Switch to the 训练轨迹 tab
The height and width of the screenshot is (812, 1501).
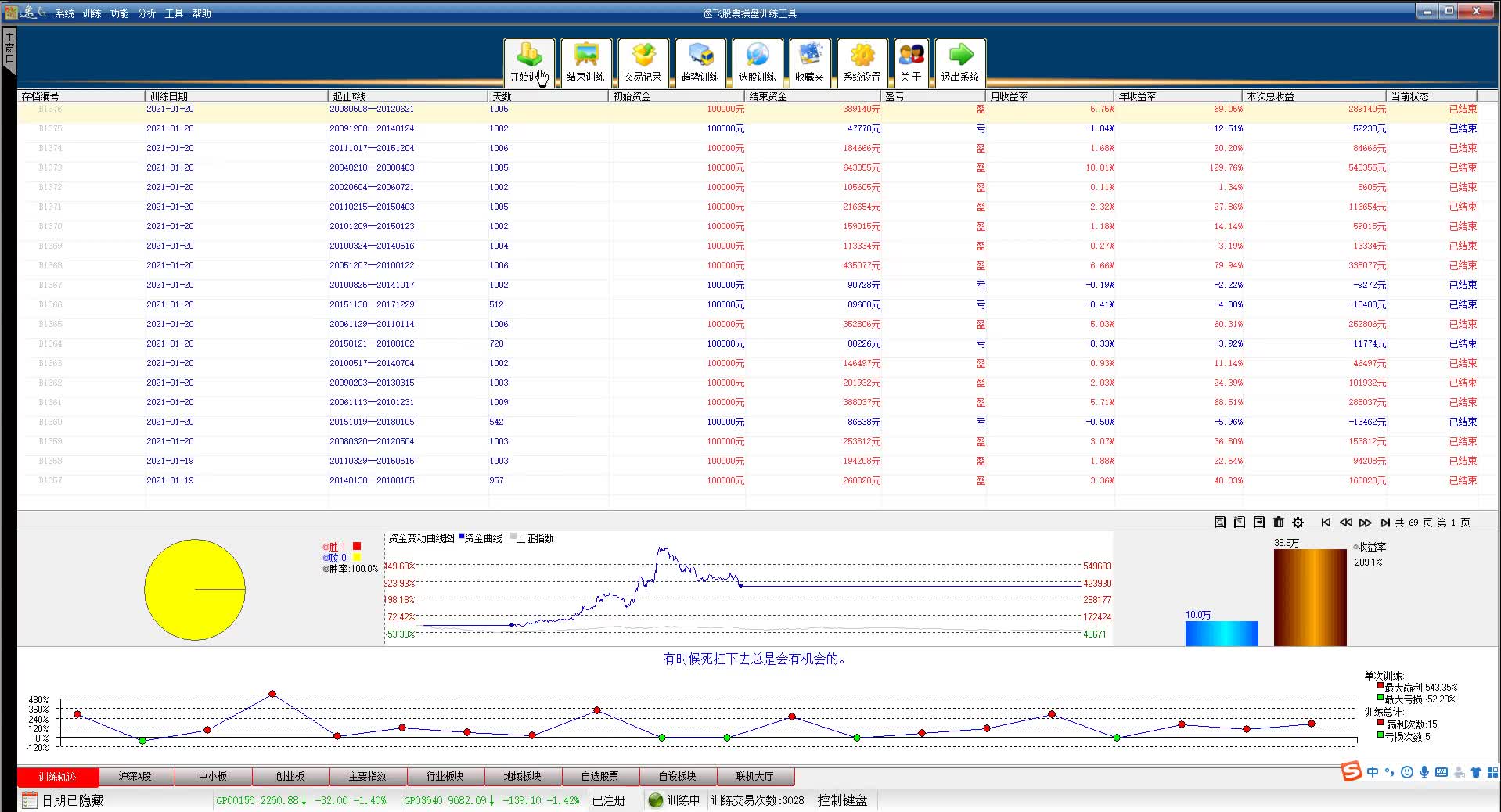58,777
